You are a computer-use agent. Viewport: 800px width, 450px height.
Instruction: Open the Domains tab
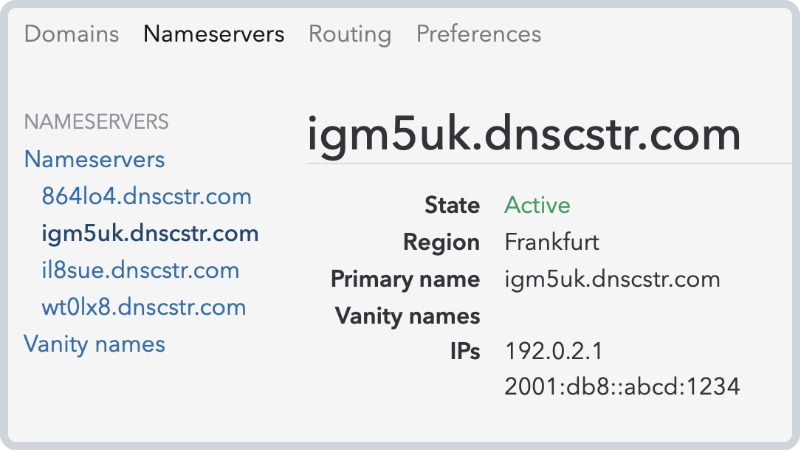71,34
